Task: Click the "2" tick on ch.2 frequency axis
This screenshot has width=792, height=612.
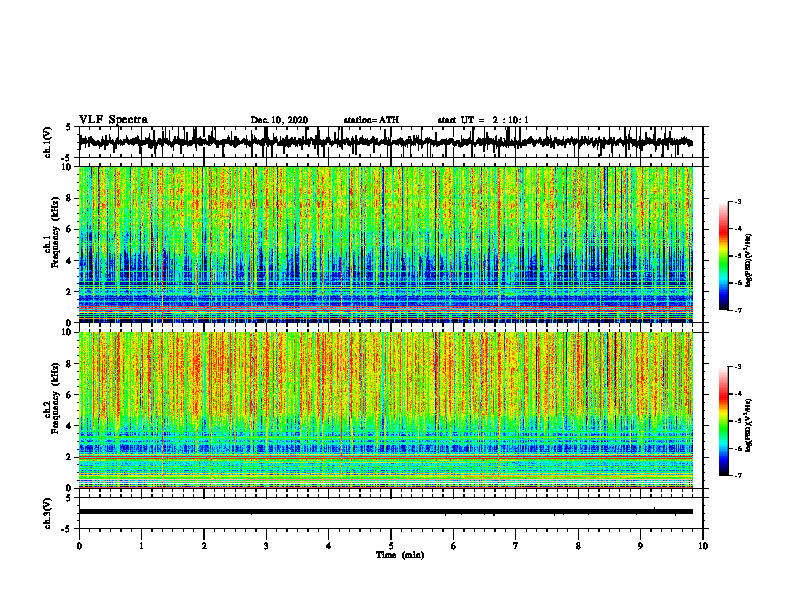Action: (x=70, y=457)
